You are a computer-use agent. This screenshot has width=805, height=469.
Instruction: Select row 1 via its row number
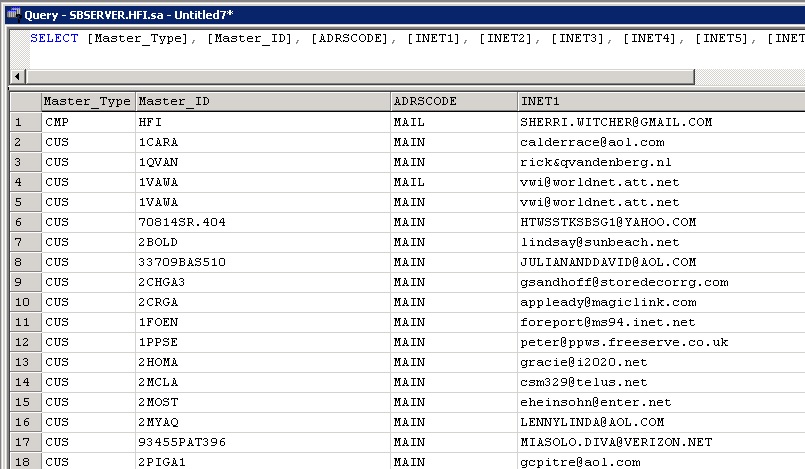coord(26,122)
